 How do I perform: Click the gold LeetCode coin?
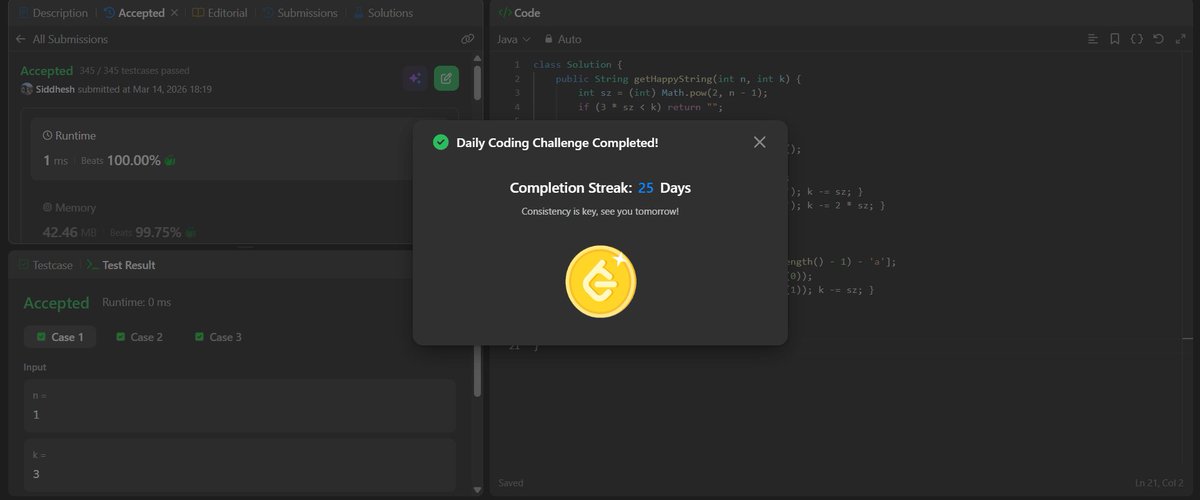(600, 280)
